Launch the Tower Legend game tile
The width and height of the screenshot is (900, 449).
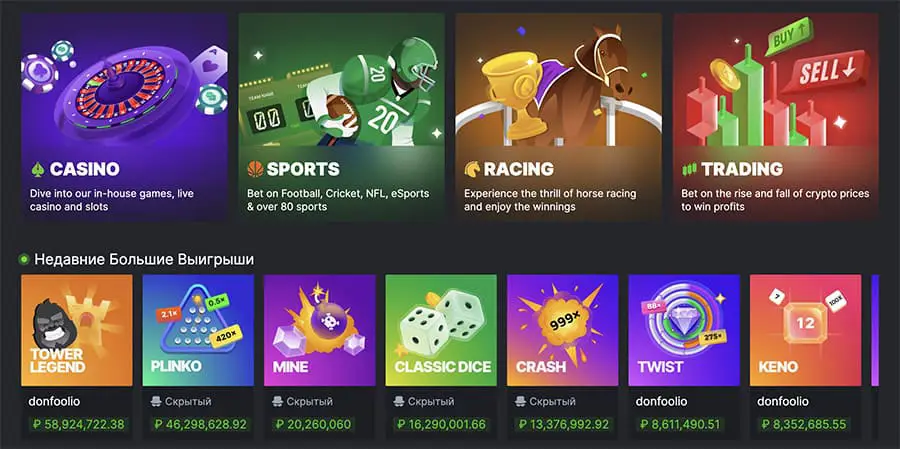(x=77, y=330)
